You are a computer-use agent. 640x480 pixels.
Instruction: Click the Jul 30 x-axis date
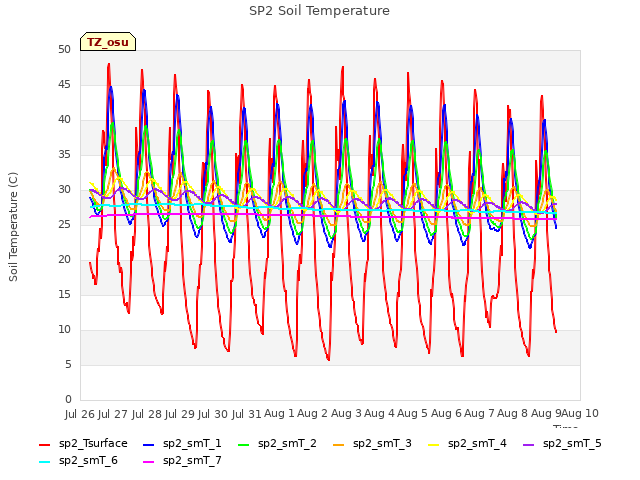(x=213, y=414)
